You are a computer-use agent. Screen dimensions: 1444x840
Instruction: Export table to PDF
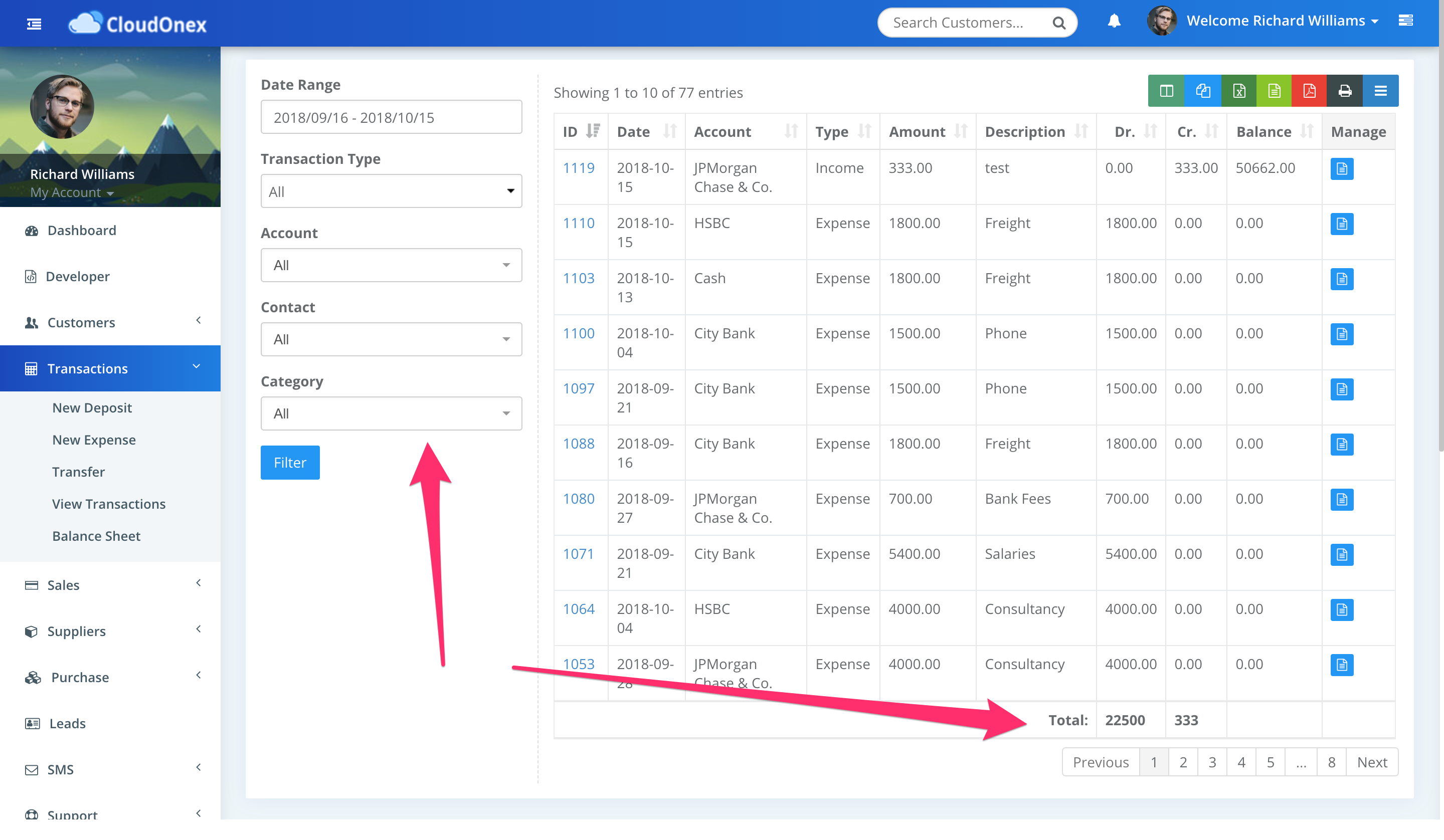click(1309, 91)
